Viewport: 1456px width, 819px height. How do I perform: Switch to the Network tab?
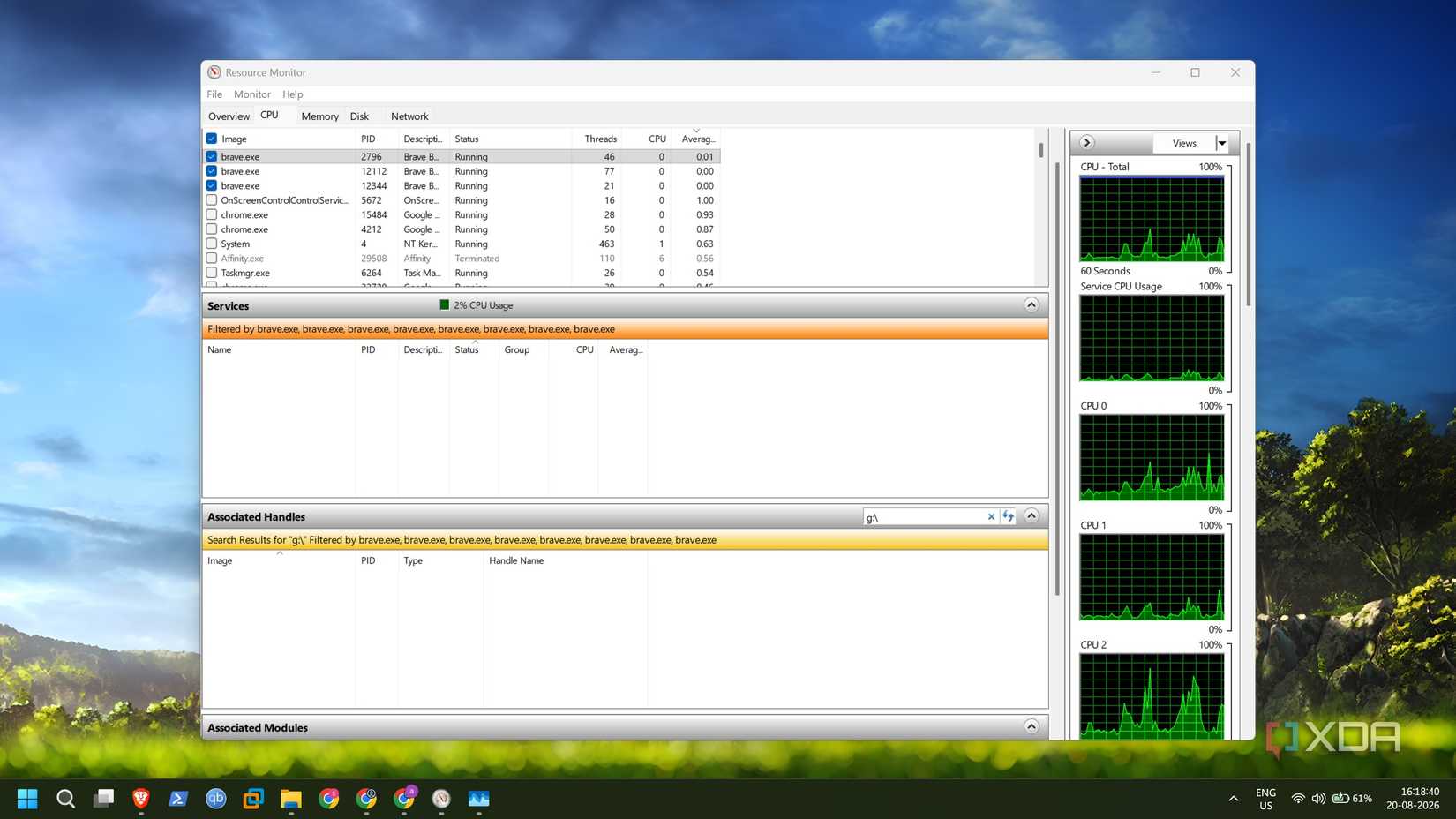tap(409, 116)
